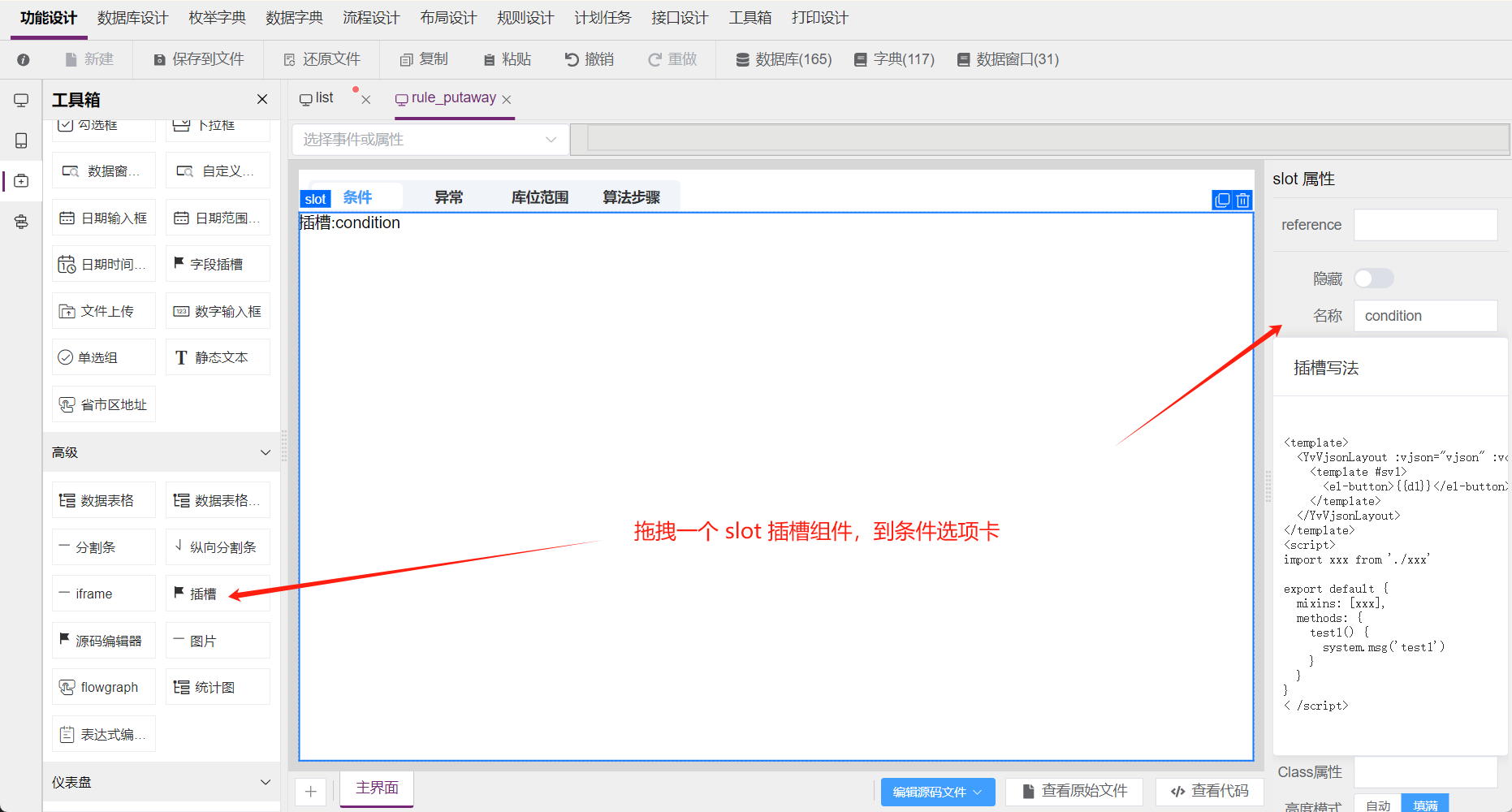This screenshot has width=1512, height=812.
Task: Pick the iframe component
Action: pos(104,594)
